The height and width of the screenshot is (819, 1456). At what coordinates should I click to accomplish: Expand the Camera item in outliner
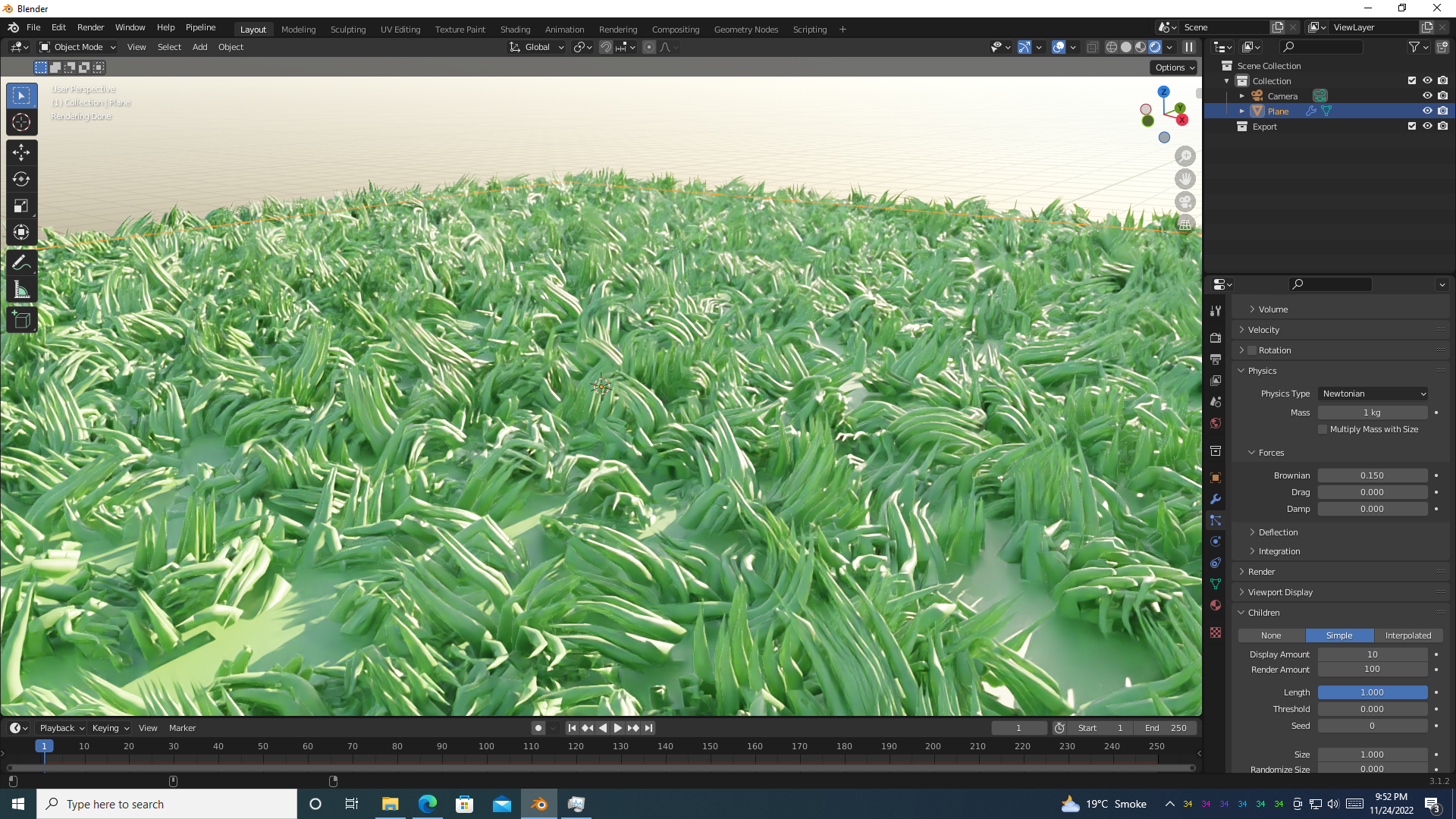[x=1242, y=96]
